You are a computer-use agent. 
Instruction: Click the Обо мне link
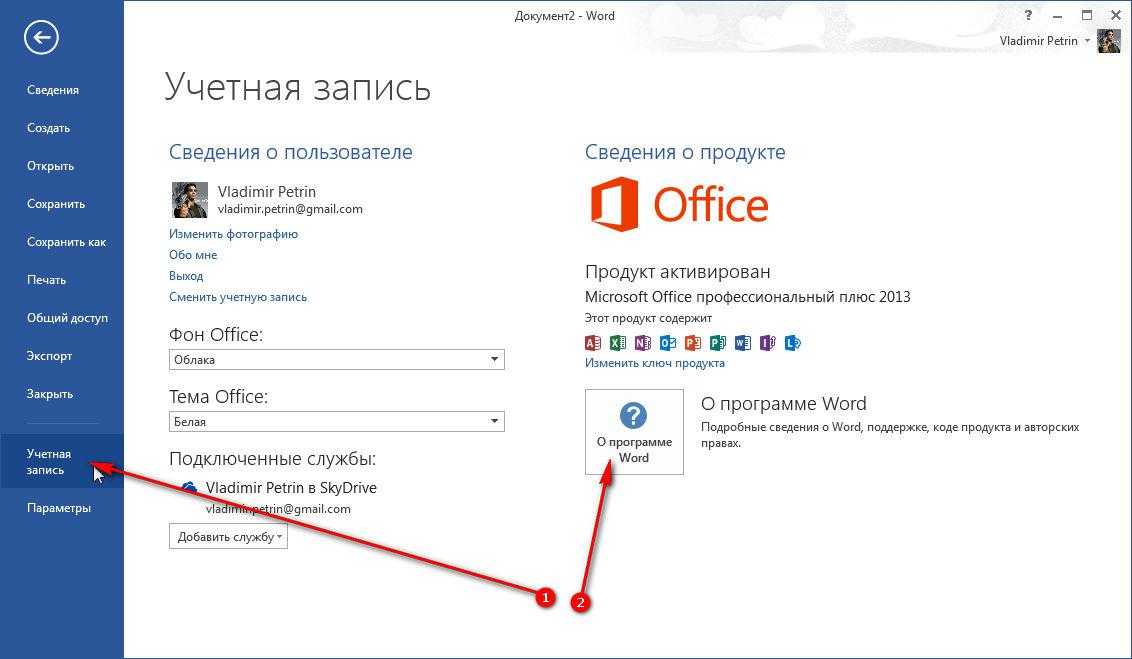pos(193,255)
